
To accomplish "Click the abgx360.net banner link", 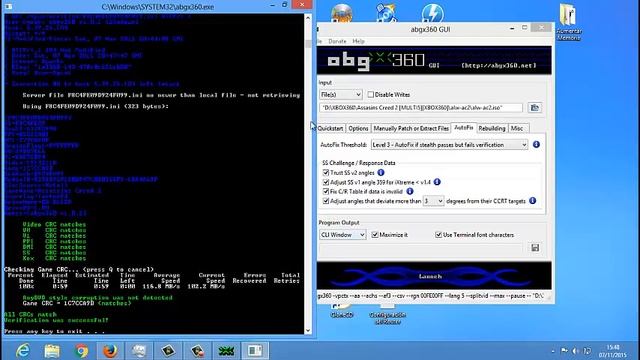I will (x=499, y=65).
